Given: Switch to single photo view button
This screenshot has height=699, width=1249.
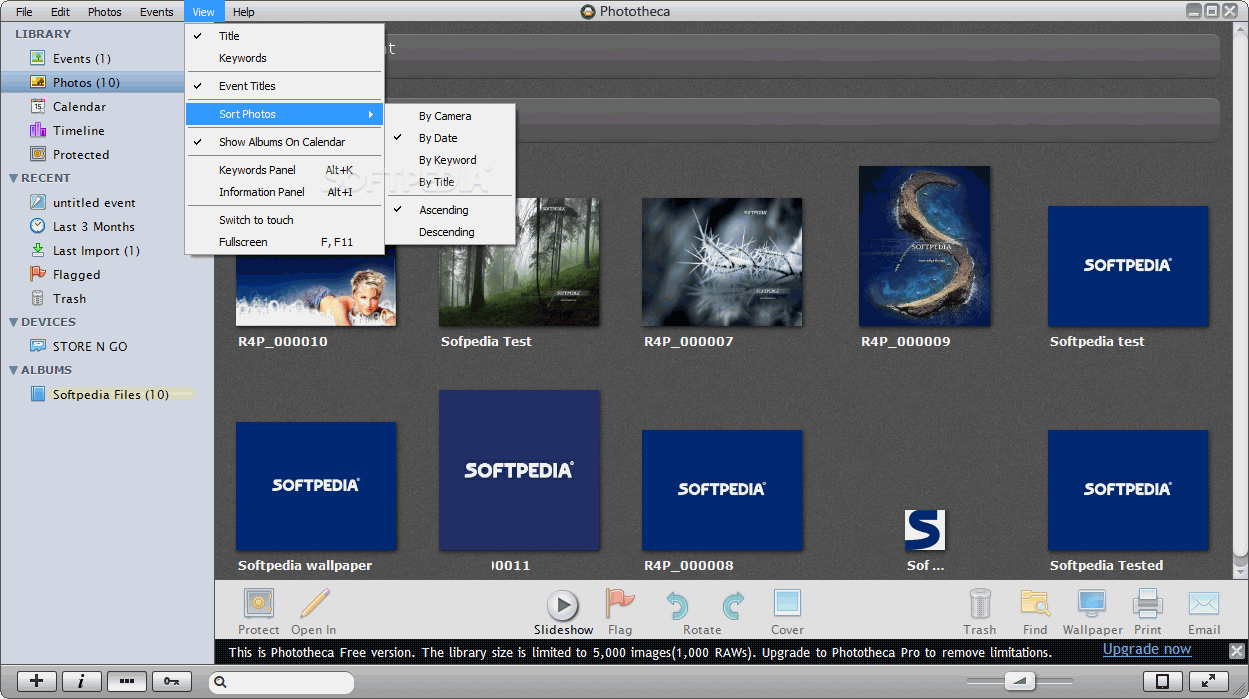Looking at the screenshot, I should coord(1162,681).
